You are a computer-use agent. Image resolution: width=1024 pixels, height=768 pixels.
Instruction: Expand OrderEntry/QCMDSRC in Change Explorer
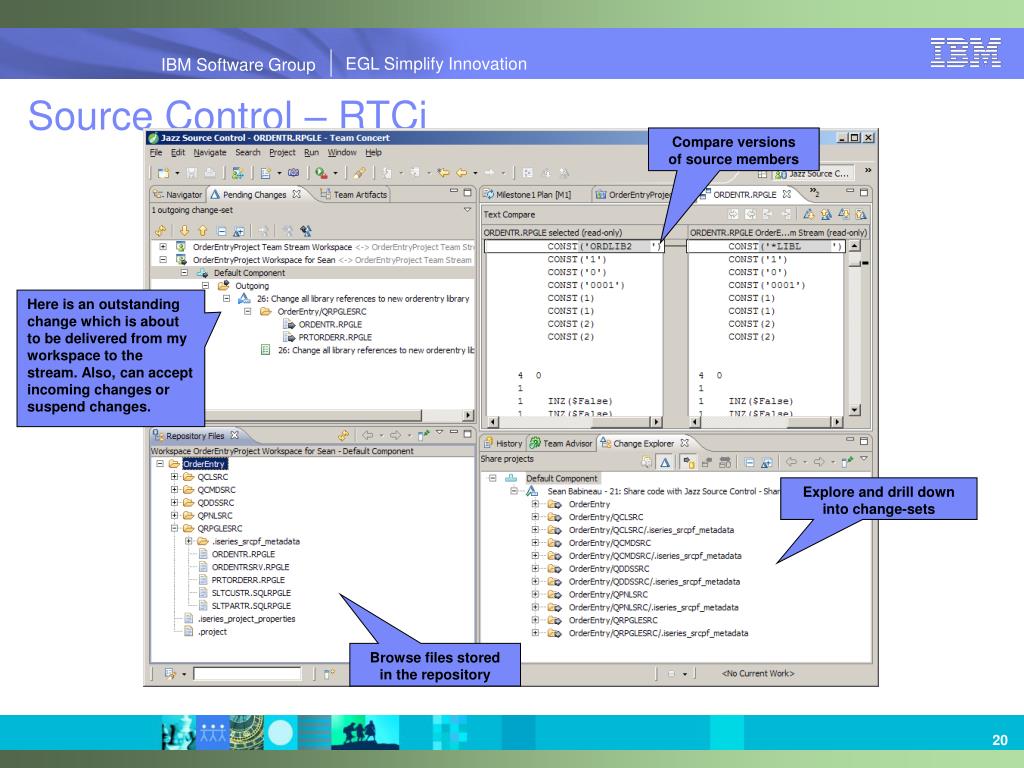pos(536,543)
